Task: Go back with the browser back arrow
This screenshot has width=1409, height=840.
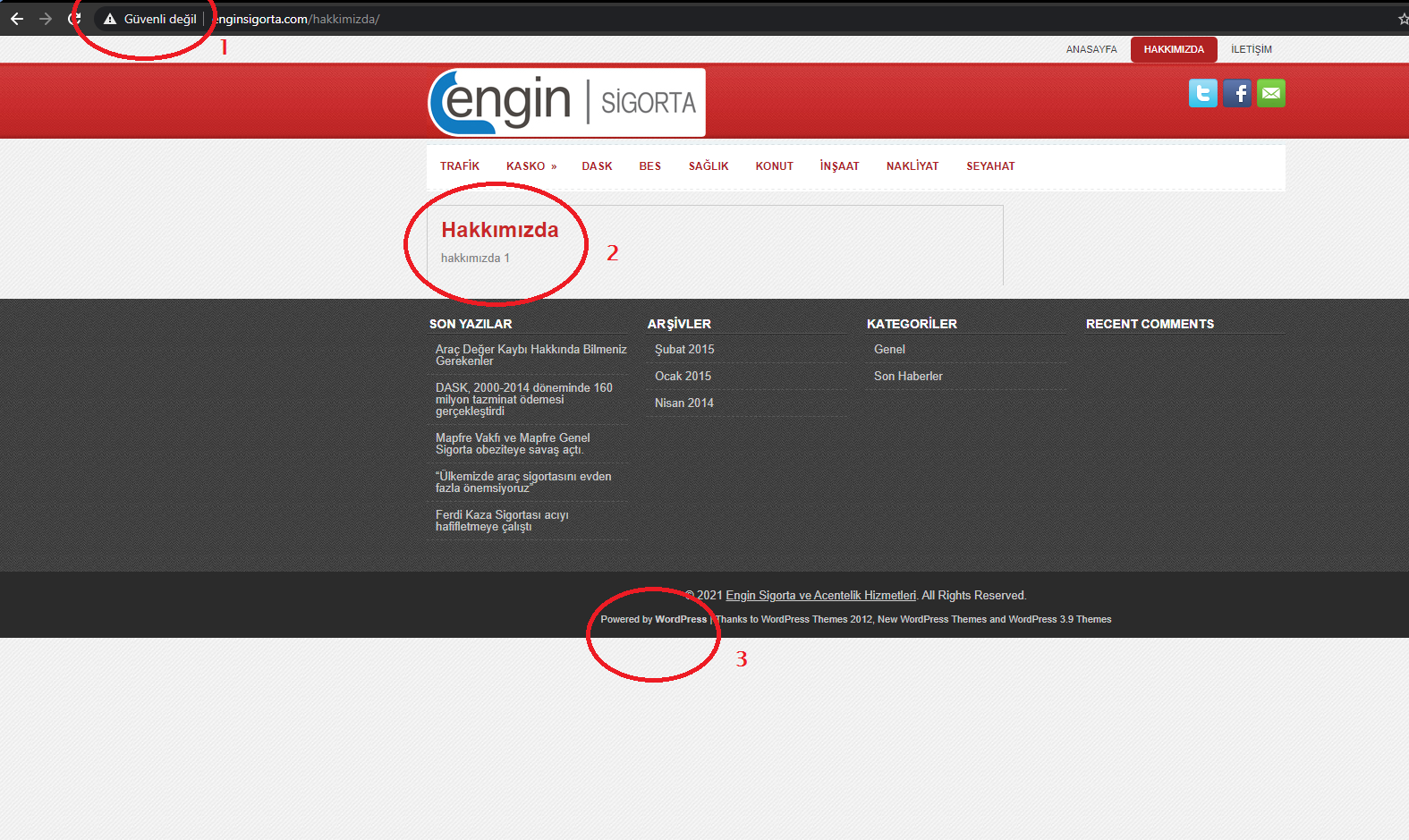Action: (17, 19)
